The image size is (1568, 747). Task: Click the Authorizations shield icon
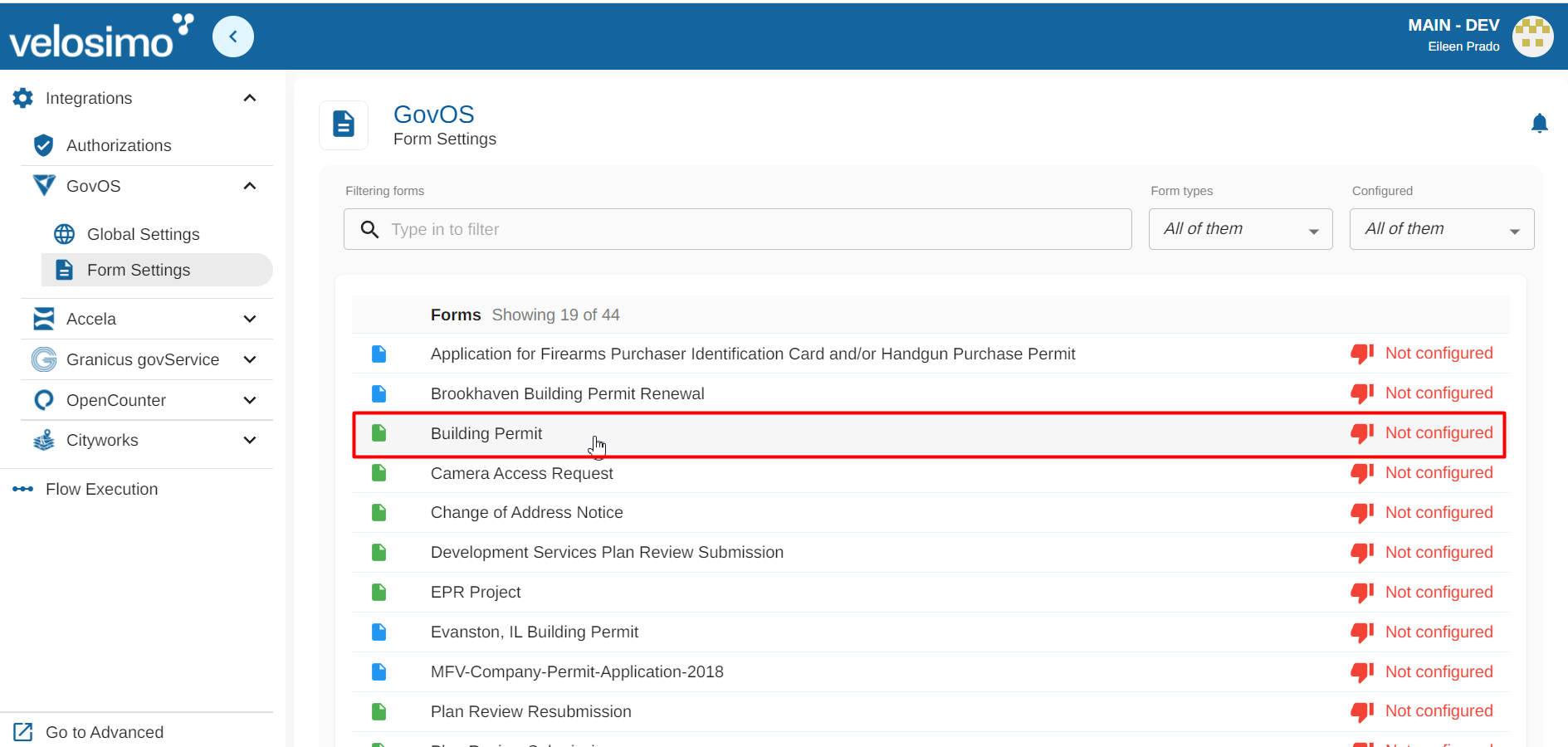point(44,145)
